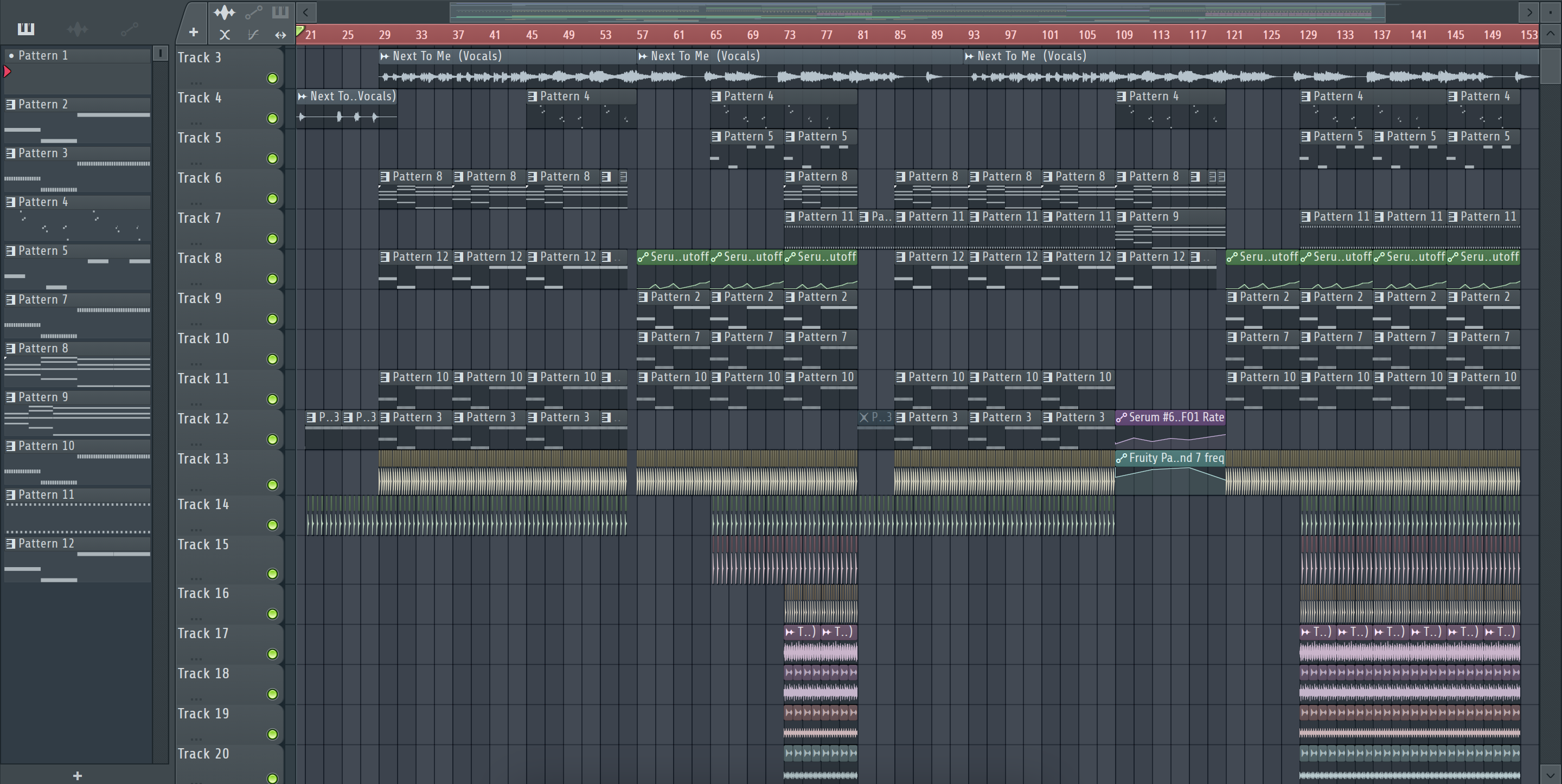Open the Serum #6..FO1 Rate clip menu

tap(1122, 417)
